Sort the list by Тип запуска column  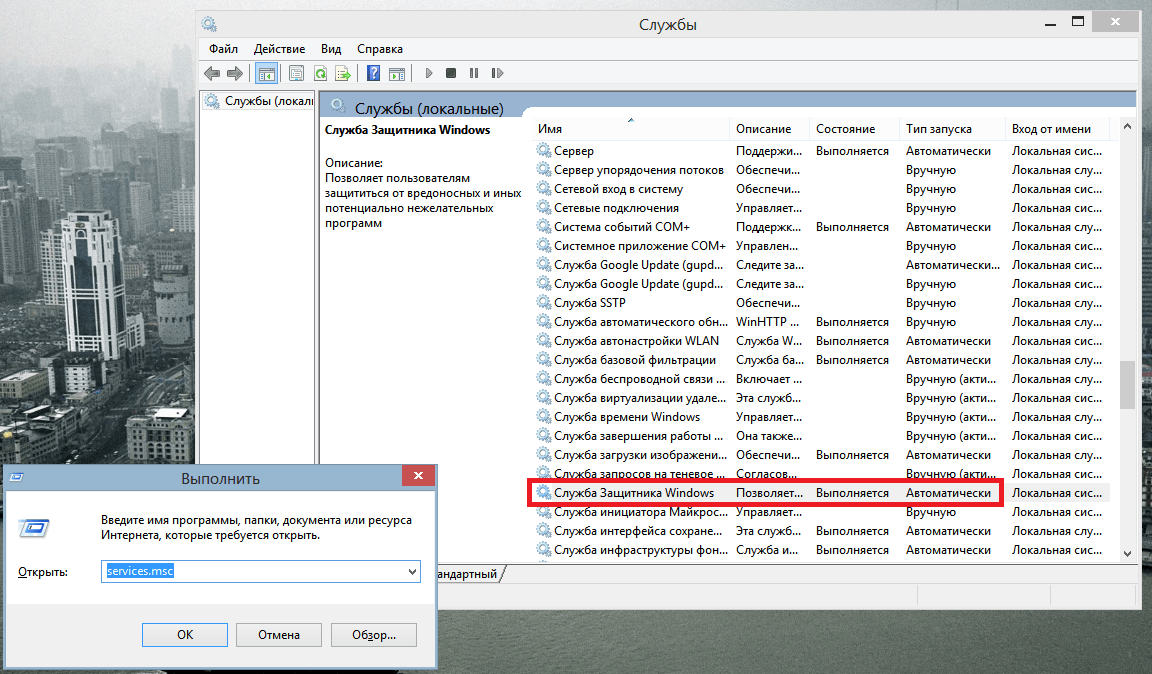coord(938,129)
